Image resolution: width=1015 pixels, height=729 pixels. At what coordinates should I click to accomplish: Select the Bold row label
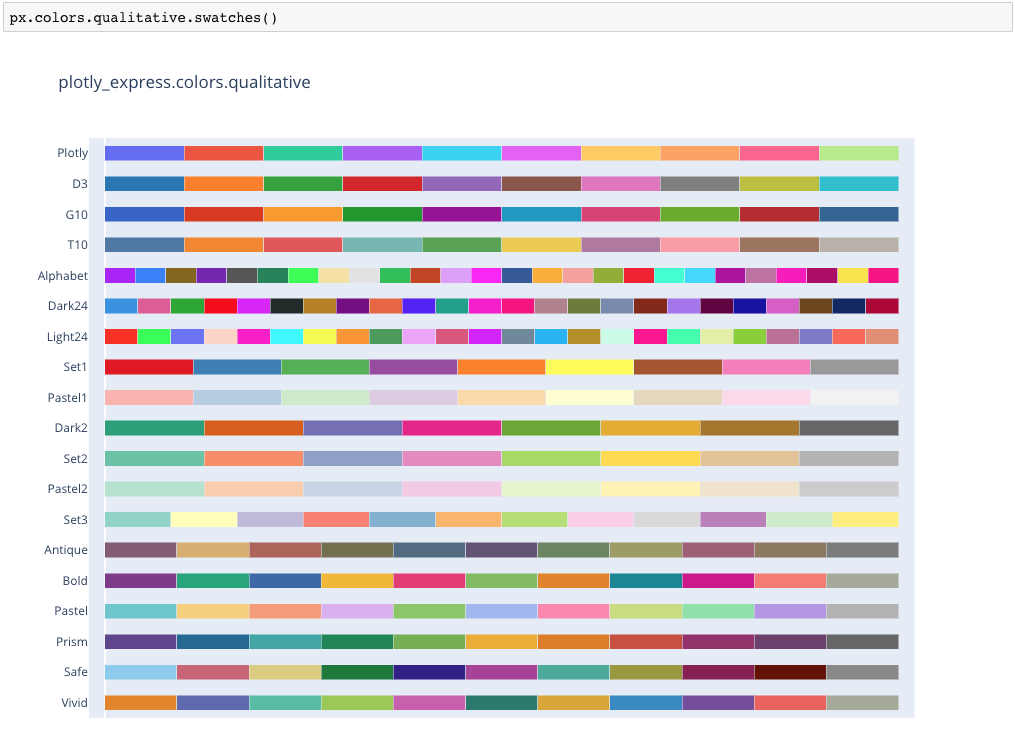[x=75, y=581]
